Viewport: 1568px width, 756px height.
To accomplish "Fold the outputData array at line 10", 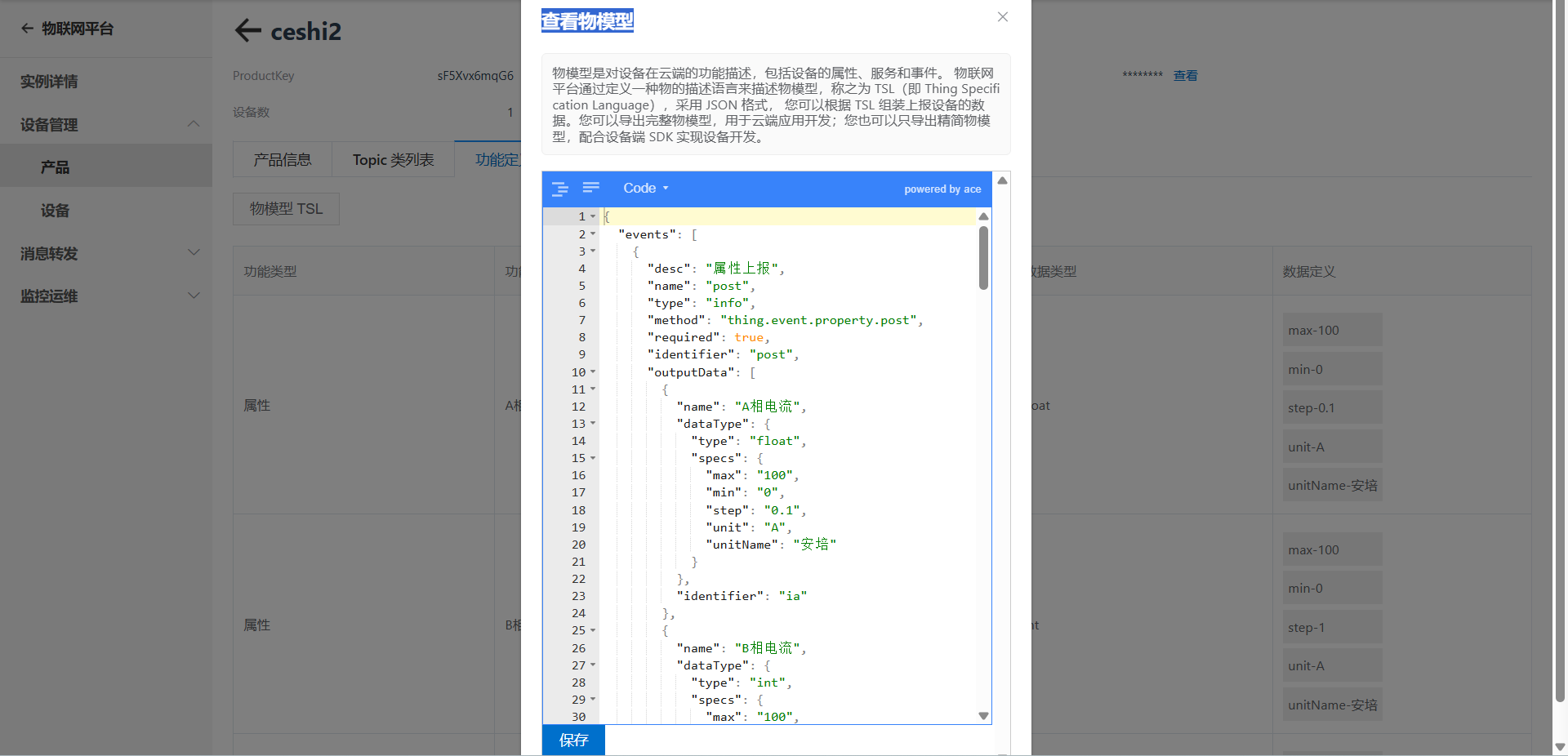I will click(593, 372).
